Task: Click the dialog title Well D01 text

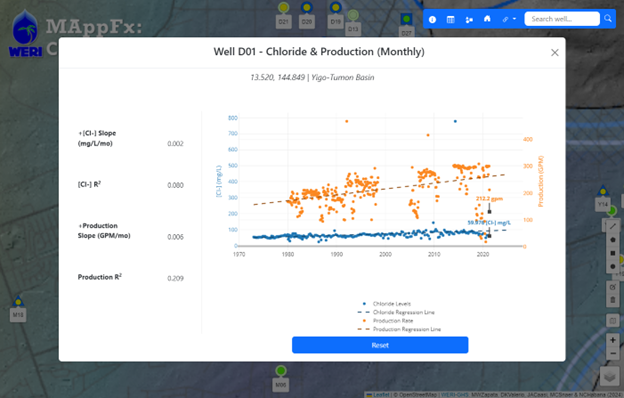Action: tap(319, 52)
